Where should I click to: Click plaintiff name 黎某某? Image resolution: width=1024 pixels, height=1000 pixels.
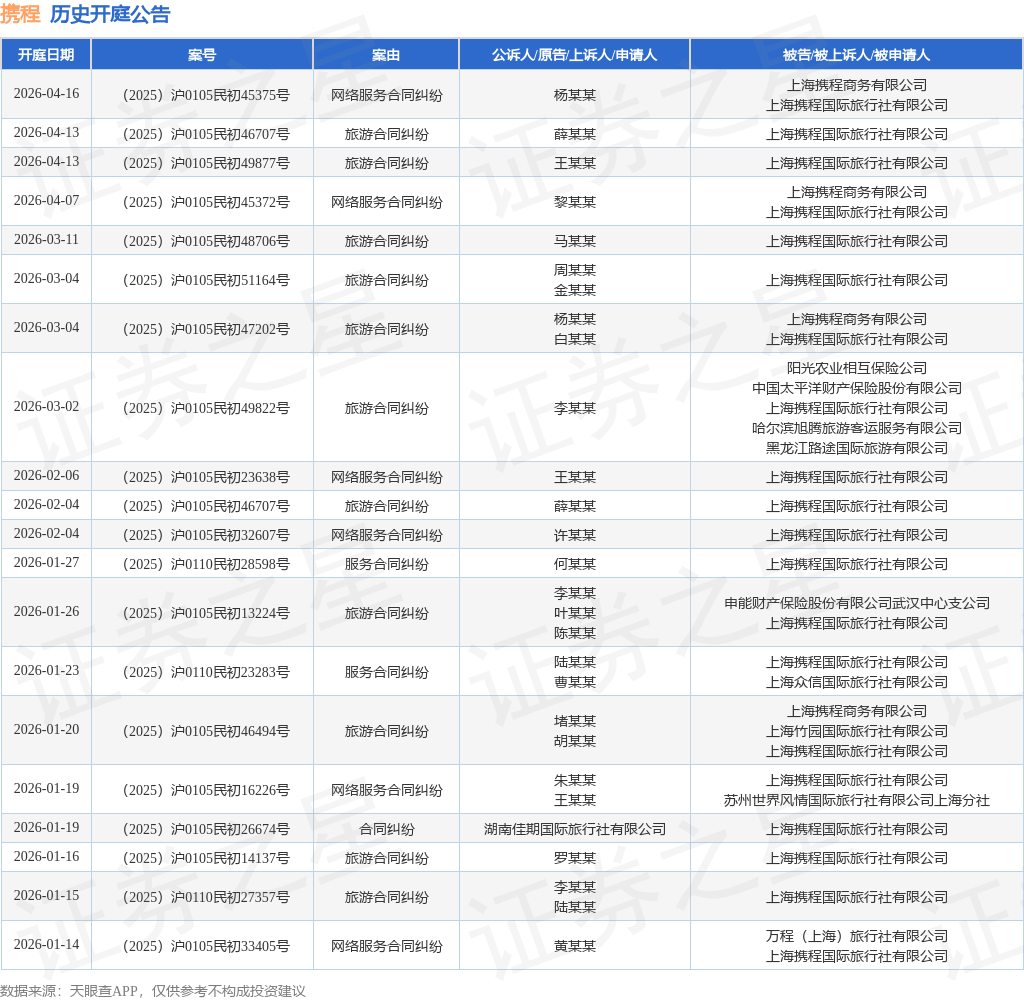click(574, 202)
